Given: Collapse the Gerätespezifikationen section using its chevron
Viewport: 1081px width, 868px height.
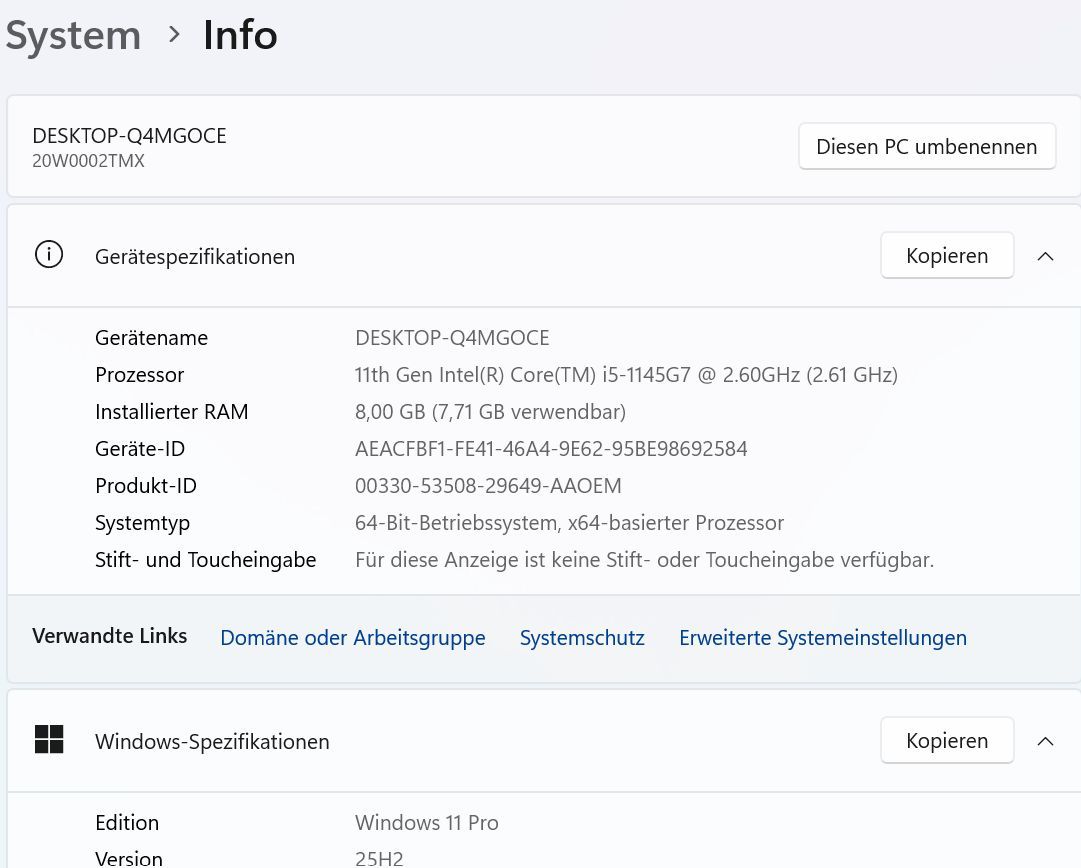Looking at the screenshot, I should click(1045, 256).
